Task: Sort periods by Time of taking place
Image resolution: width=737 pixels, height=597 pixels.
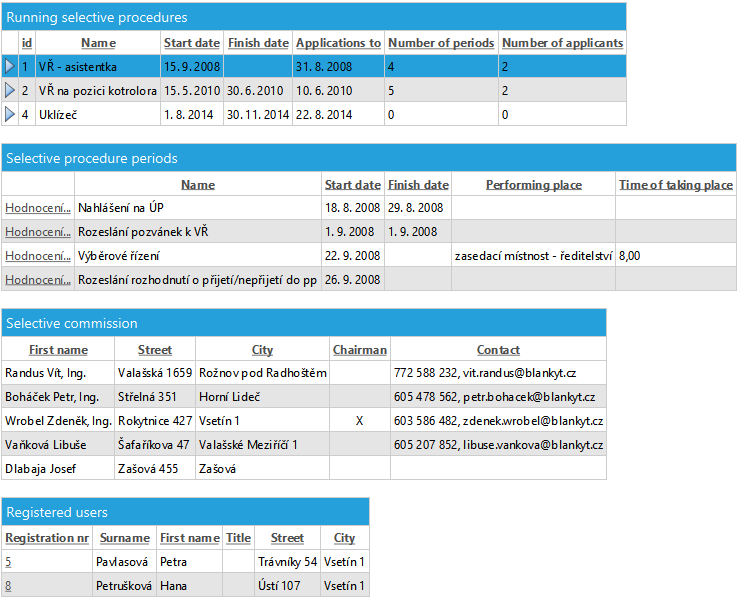Action: (x=675, y=185)
